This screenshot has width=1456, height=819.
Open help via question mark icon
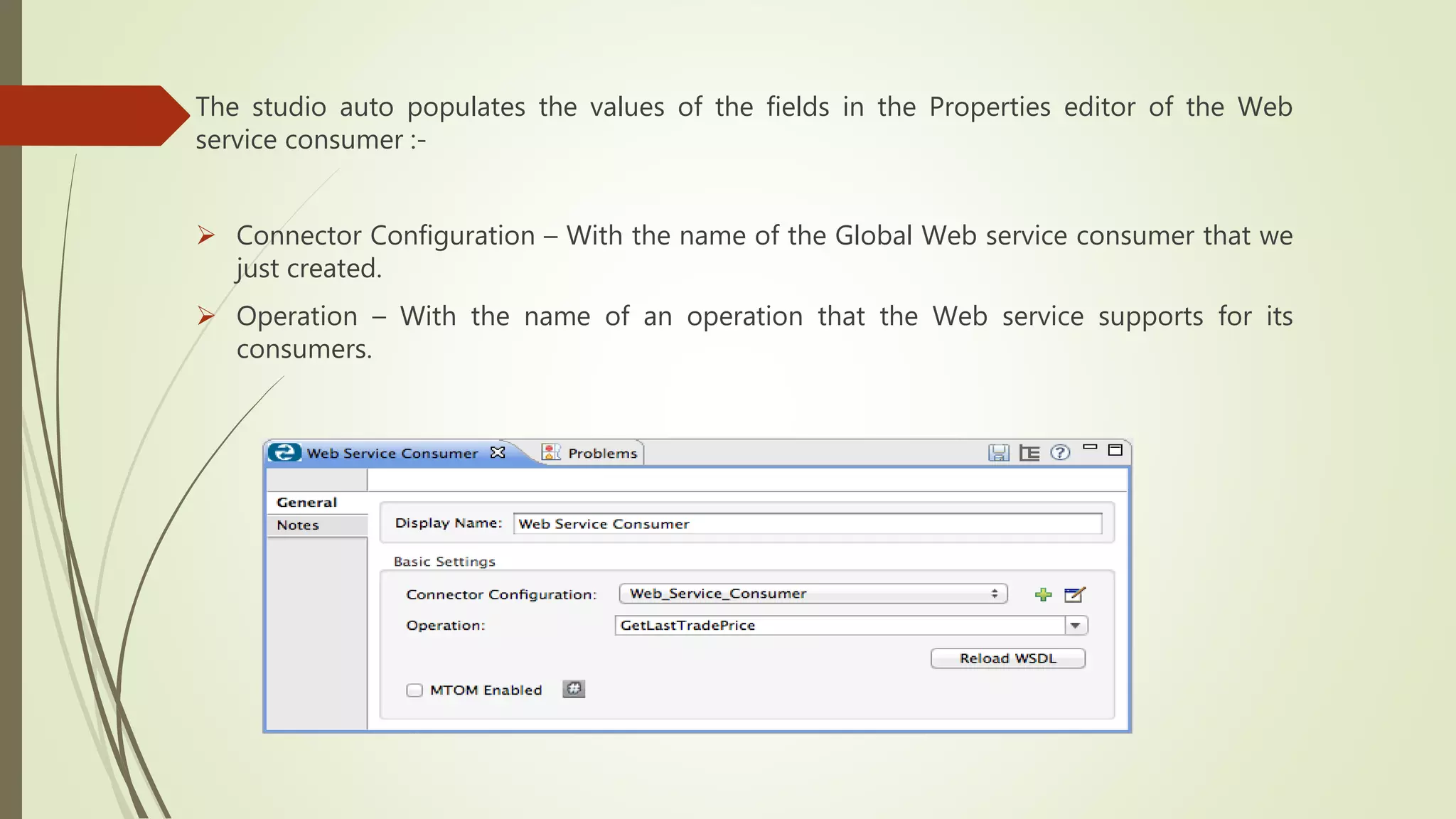point(1059,452)
